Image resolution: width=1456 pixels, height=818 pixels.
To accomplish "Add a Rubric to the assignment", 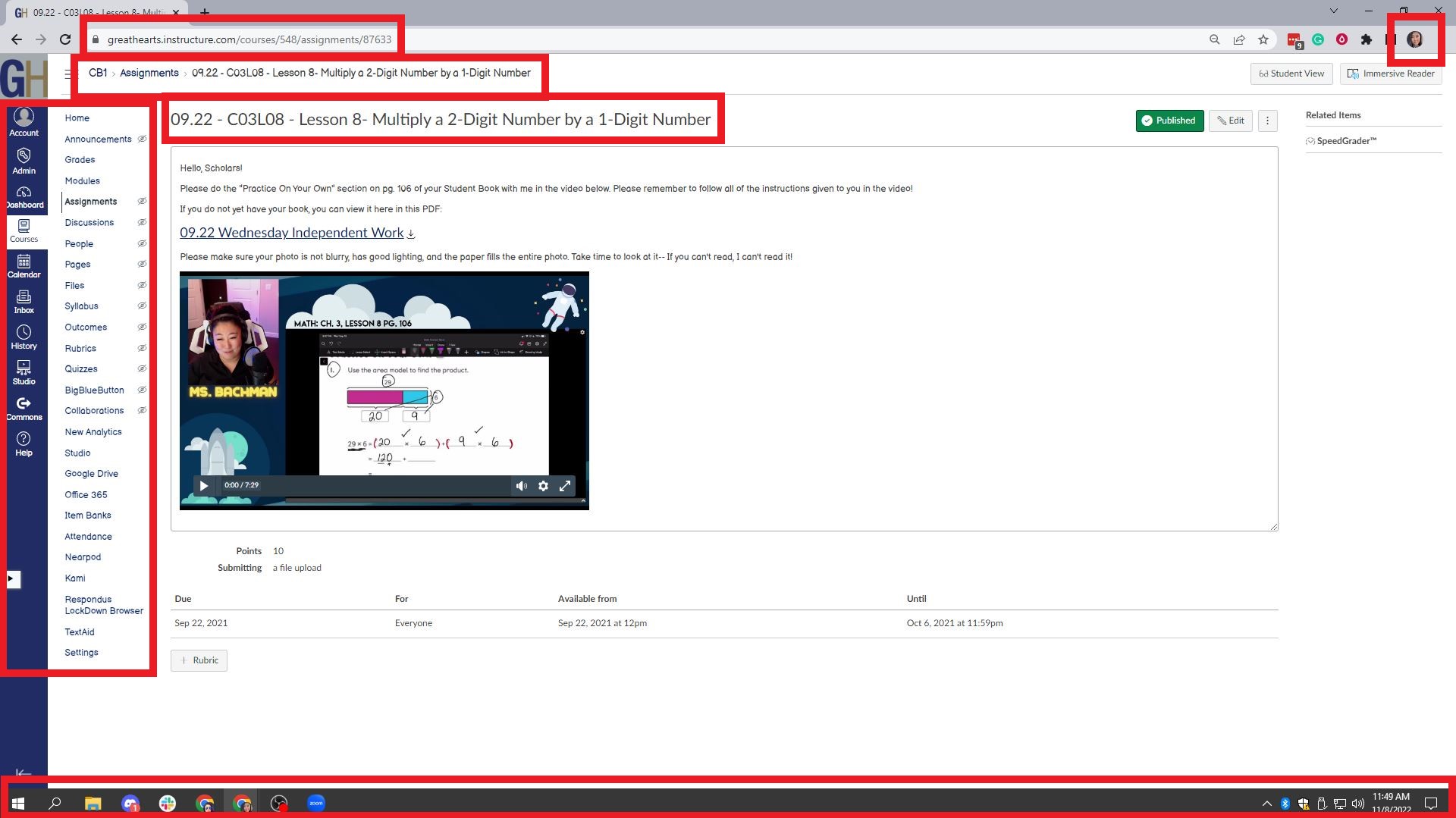I will tap(199, 660).
